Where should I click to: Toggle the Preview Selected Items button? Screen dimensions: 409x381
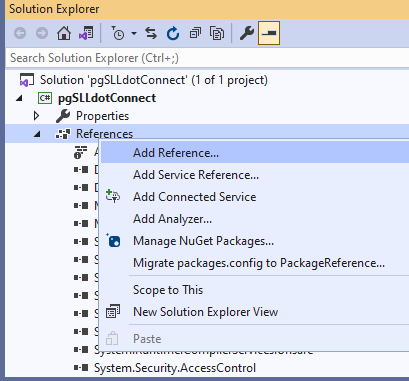[269, 33]
